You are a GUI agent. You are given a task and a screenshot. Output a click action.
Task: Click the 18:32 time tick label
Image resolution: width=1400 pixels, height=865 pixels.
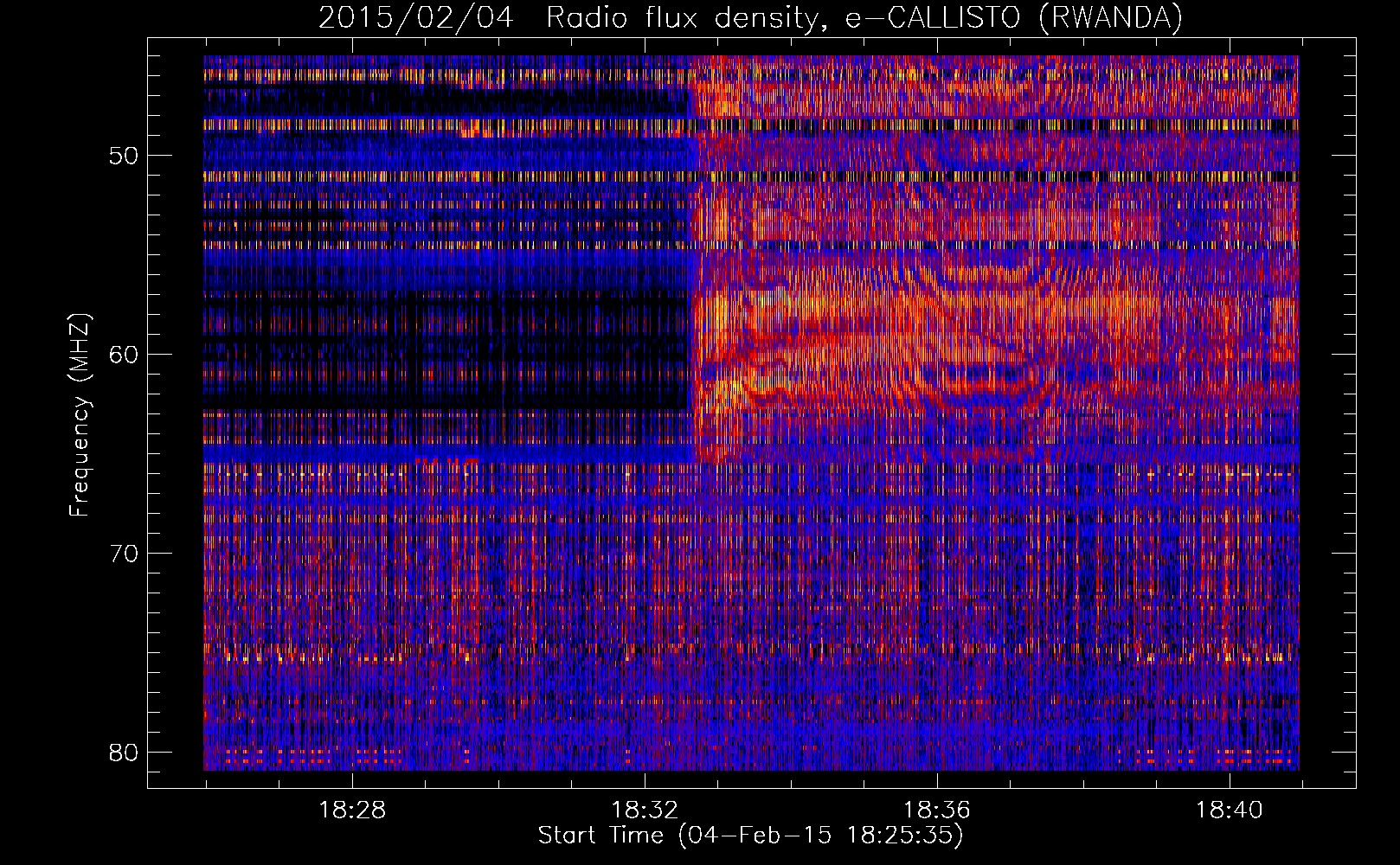(x=645, y=811)
